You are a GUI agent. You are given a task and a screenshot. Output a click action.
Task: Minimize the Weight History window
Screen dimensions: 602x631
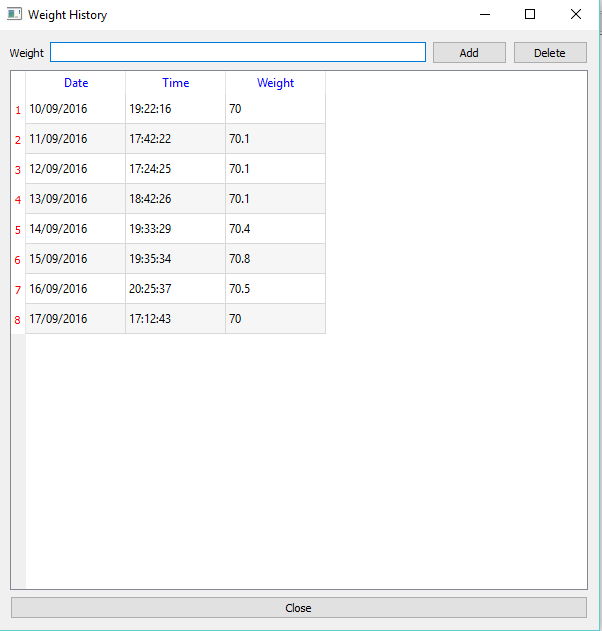click(485, 15)
